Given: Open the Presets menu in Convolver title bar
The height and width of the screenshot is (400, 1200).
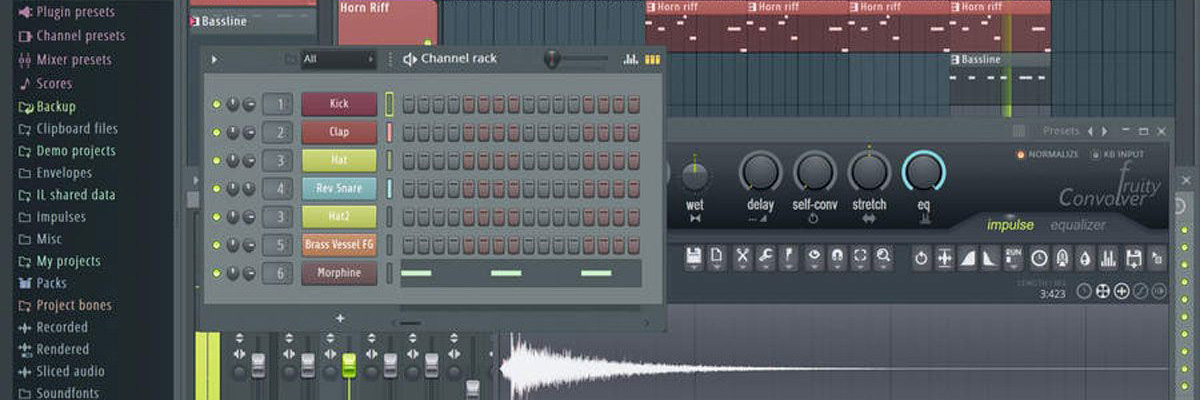Looking at the screenshot, I should 1061,131.
